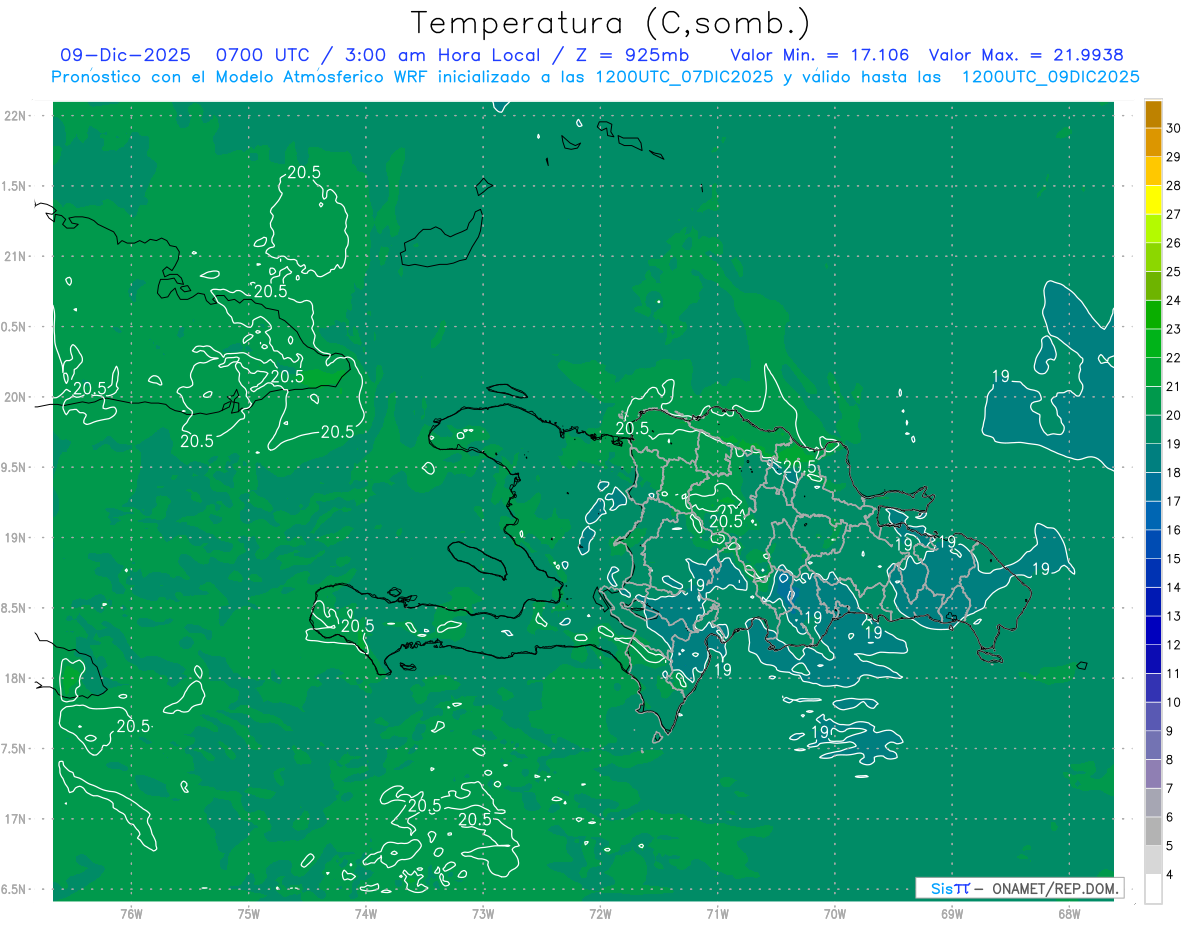Click the '11' color bar label
Image resolution: width=1200 pixels, height=927 pixels.
1174,674
